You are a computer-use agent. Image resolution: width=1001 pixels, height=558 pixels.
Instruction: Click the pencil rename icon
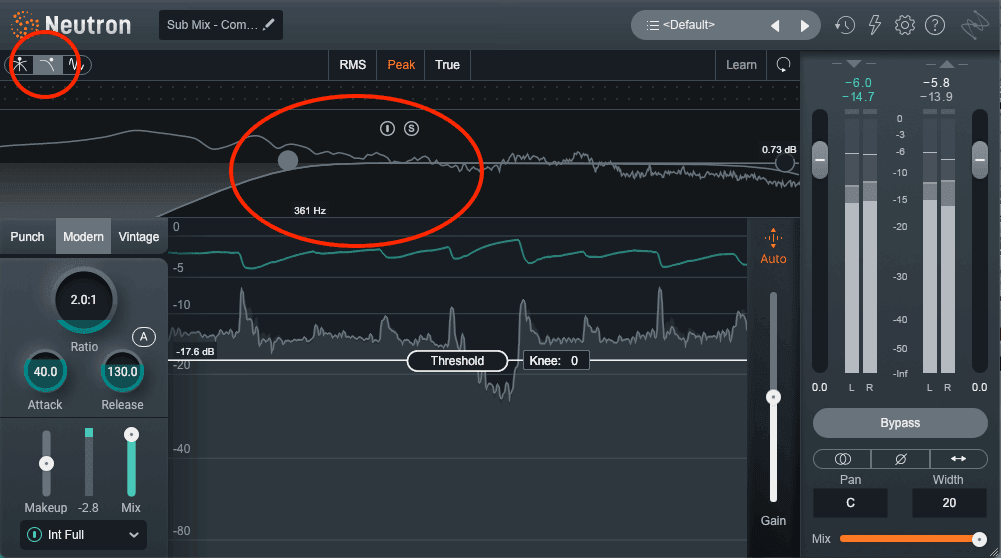coord(269,25)
